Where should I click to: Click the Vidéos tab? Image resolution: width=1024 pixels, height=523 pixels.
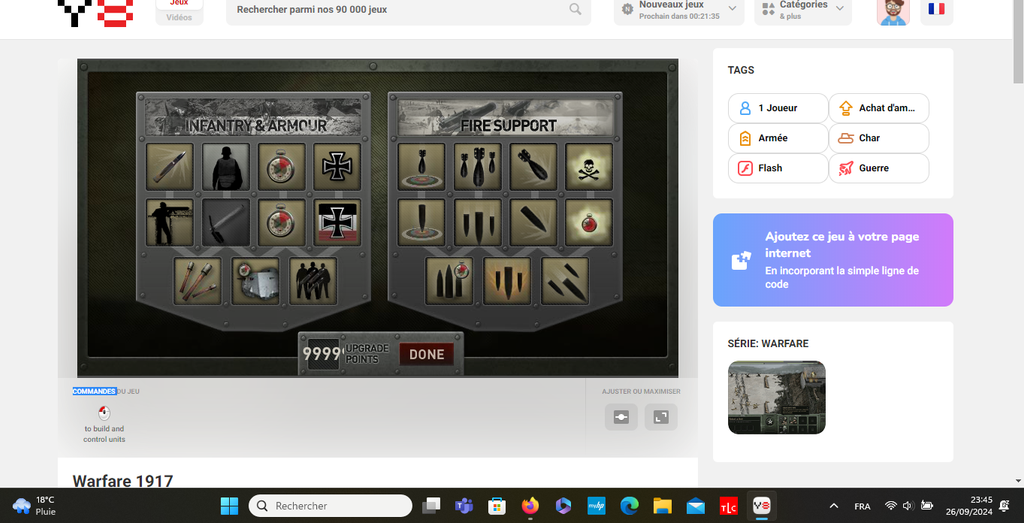tap(179, 17)
